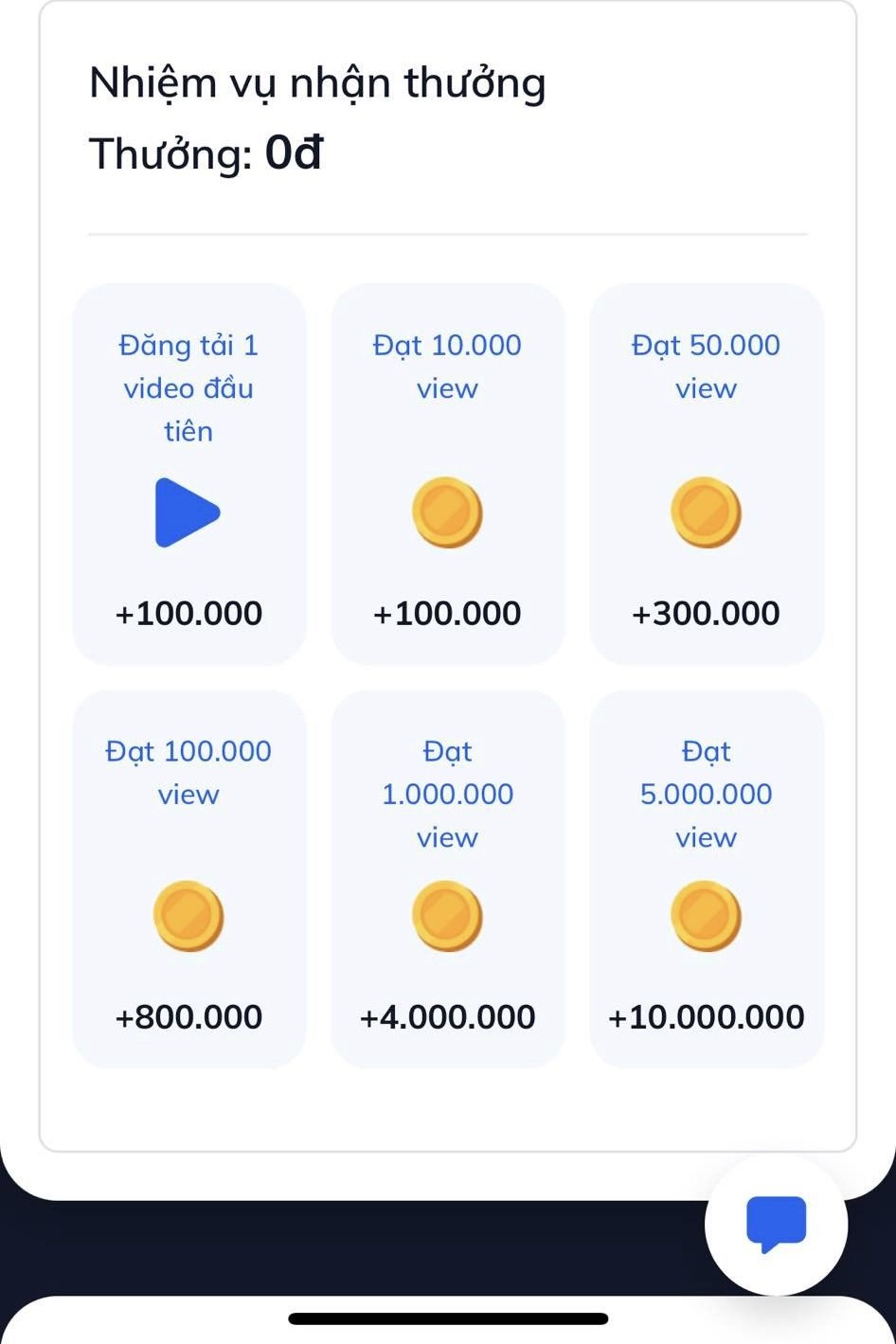The image size is (896, 1344).
Task: Click the coin under Đạt 10.000 view
Action: (447, 512)
